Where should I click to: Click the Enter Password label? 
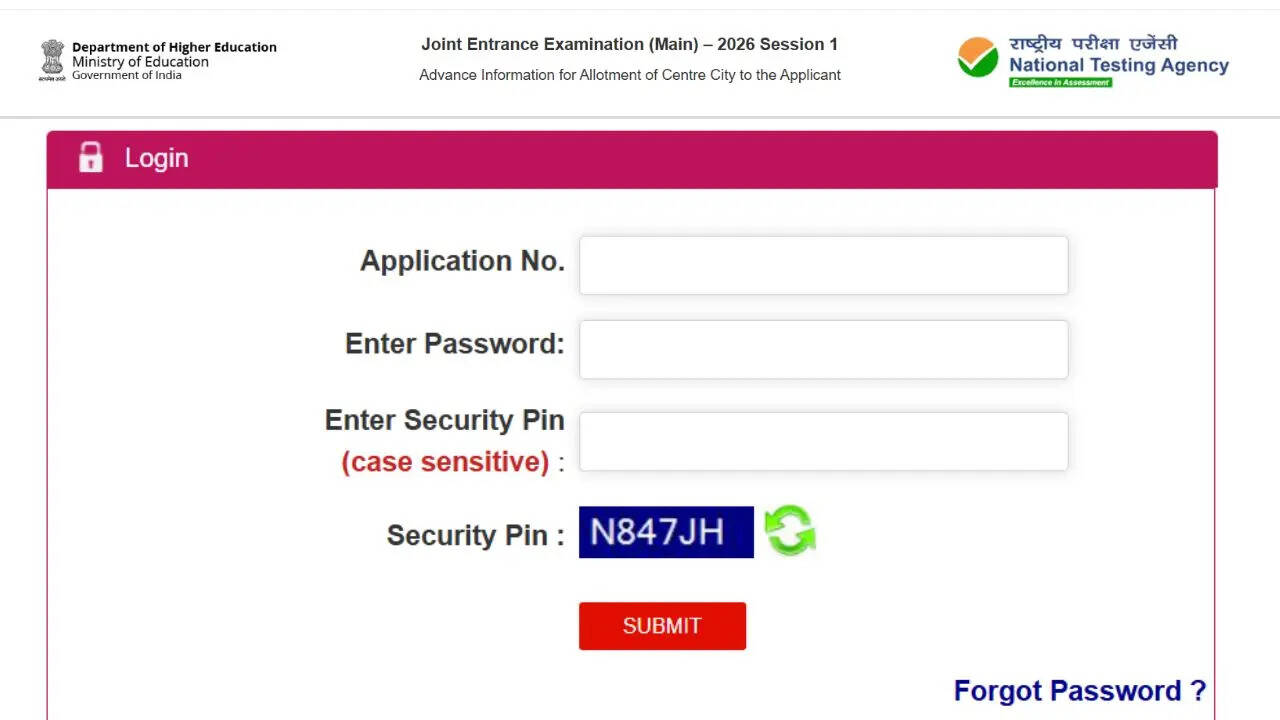click(x=454, y=344)
